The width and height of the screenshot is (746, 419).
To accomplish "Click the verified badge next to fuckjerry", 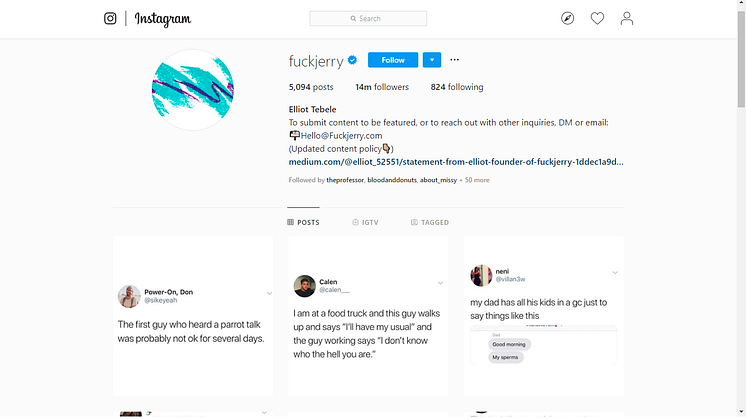I will (x=353, y=60).
